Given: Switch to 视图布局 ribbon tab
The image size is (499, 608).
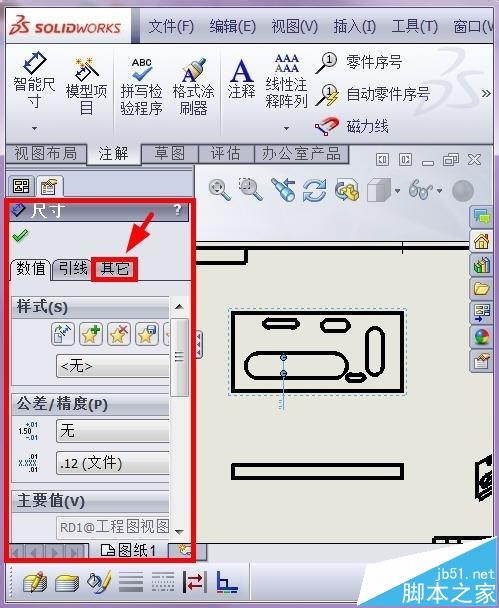Looking at the screenshot, I should (46, 154).
